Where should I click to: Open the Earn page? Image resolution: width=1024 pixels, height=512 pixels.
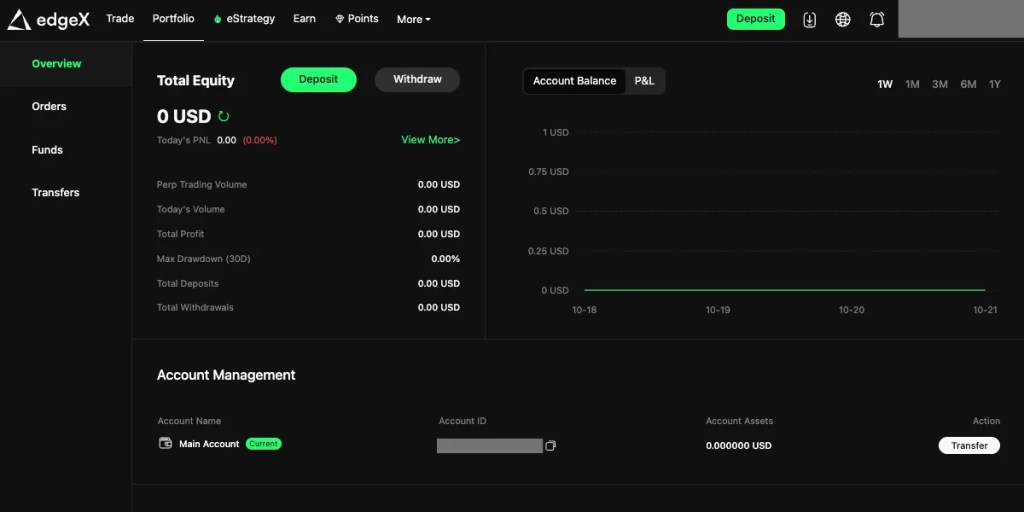pos(304,18)
